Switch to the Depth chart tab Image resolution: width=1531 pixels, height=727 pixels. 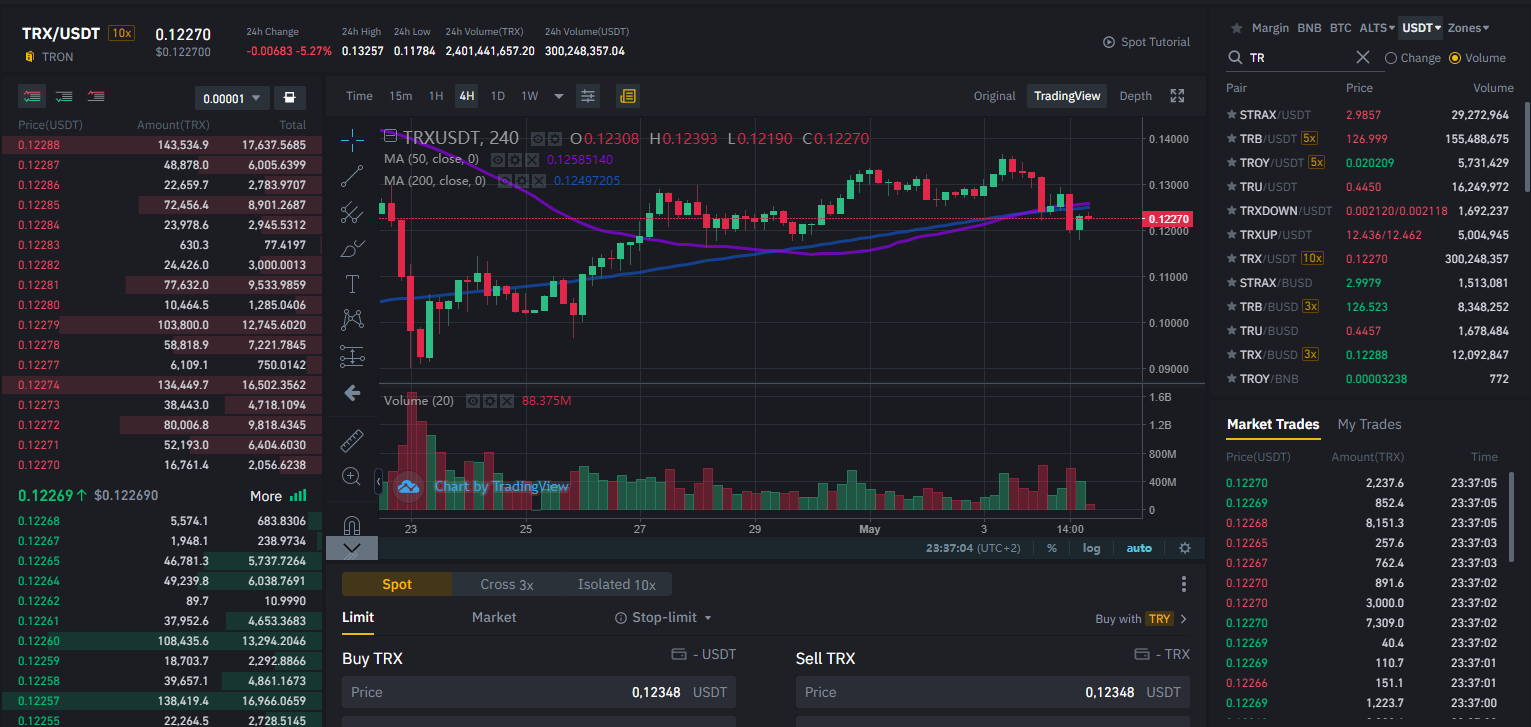click(x=1135, y=96)
